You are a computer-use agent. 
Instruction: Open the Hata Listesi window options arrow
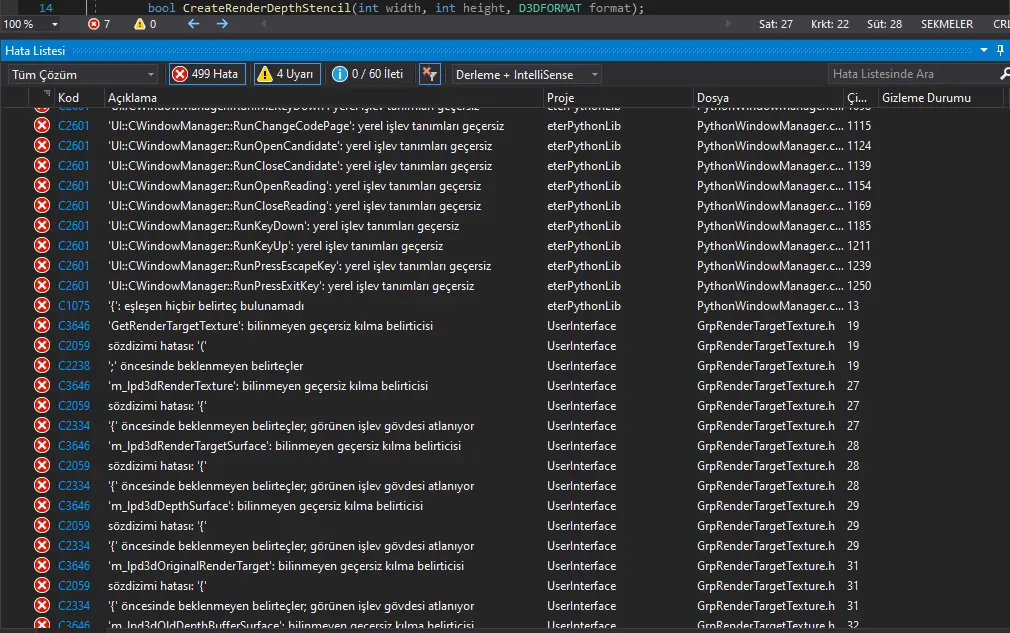point(984,50)
